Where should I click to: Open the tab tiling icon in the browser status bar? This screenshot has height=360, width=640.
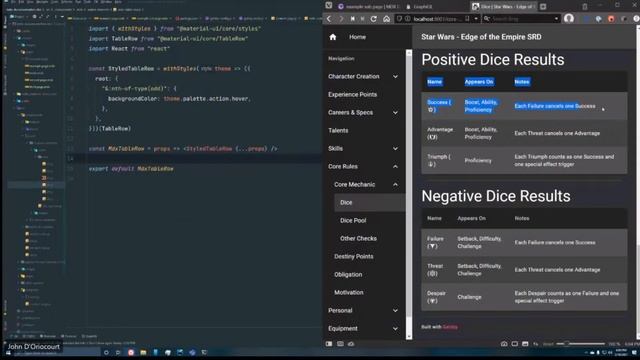pos(515,344)
